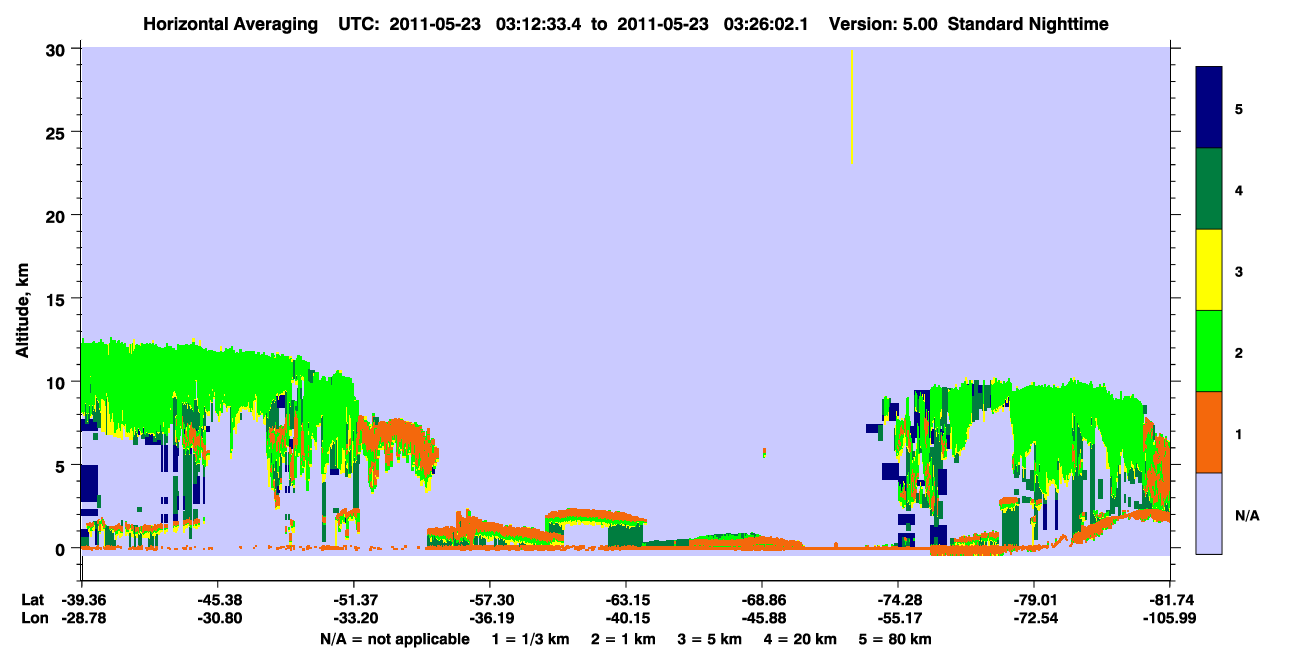
Task: Click the y-axis tick label 30
Action: tap(58, 49)
